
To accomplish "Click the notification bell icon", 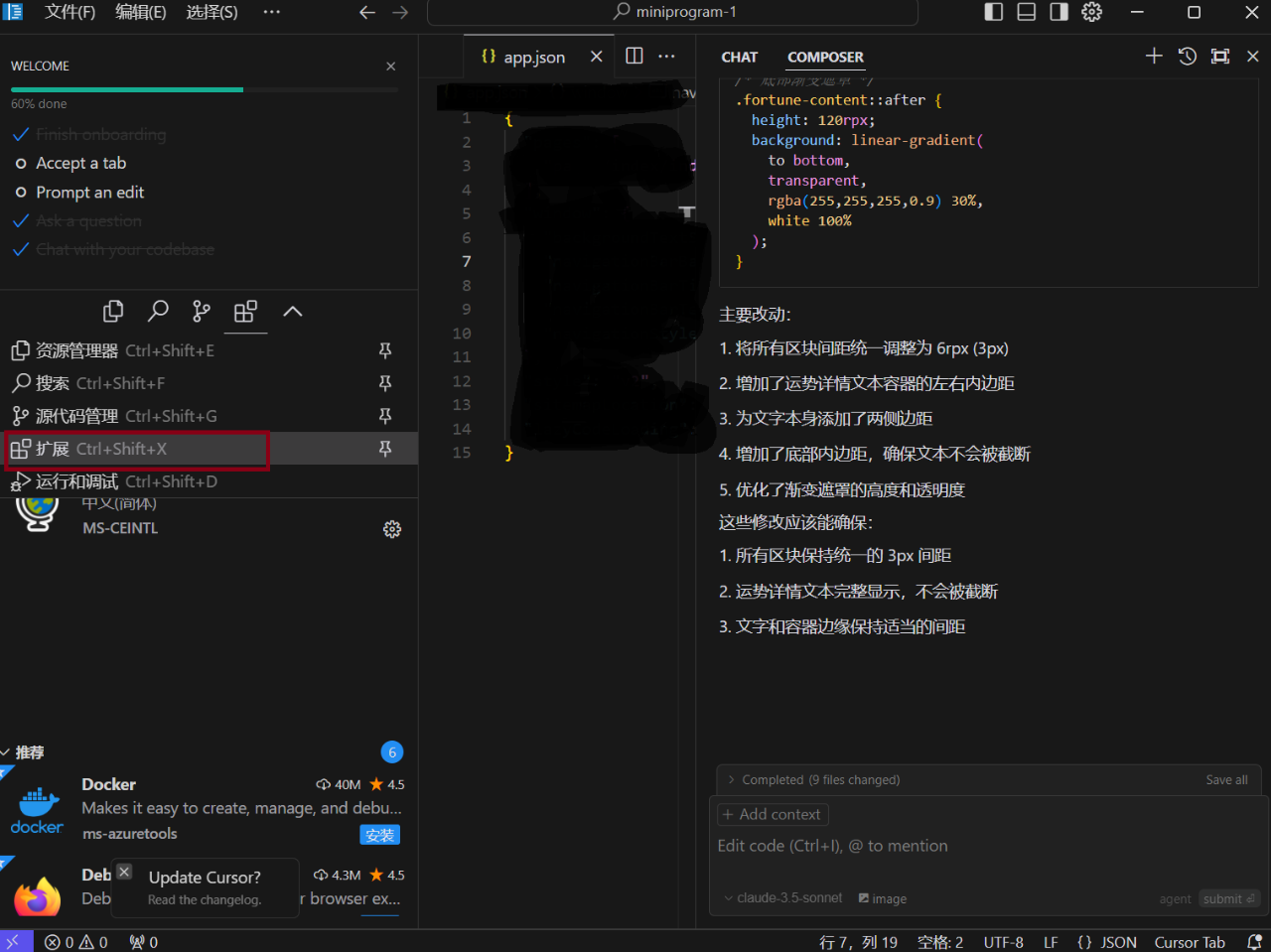I will coord(1254,941).
